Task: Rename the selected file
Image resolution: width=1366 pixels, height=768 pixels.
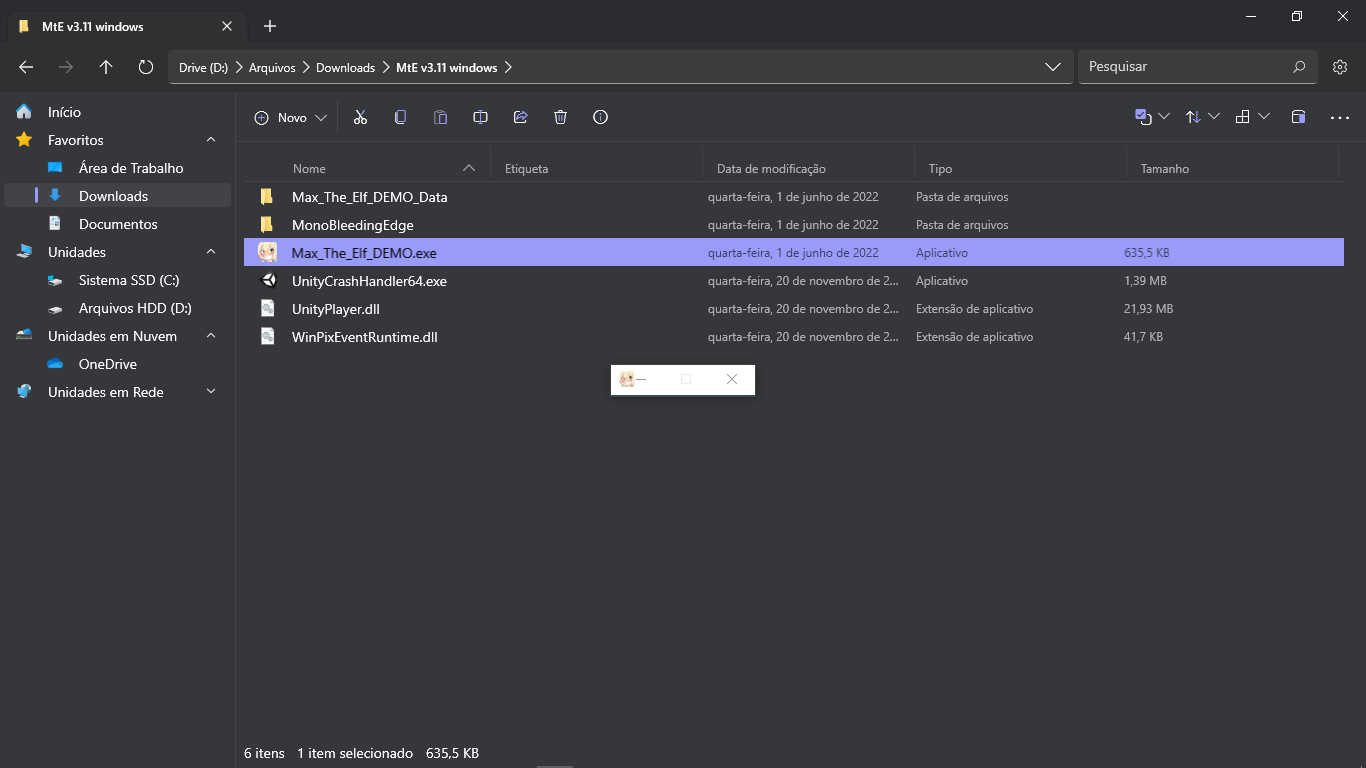Action: pyautogui.click(x=480, y=117)
